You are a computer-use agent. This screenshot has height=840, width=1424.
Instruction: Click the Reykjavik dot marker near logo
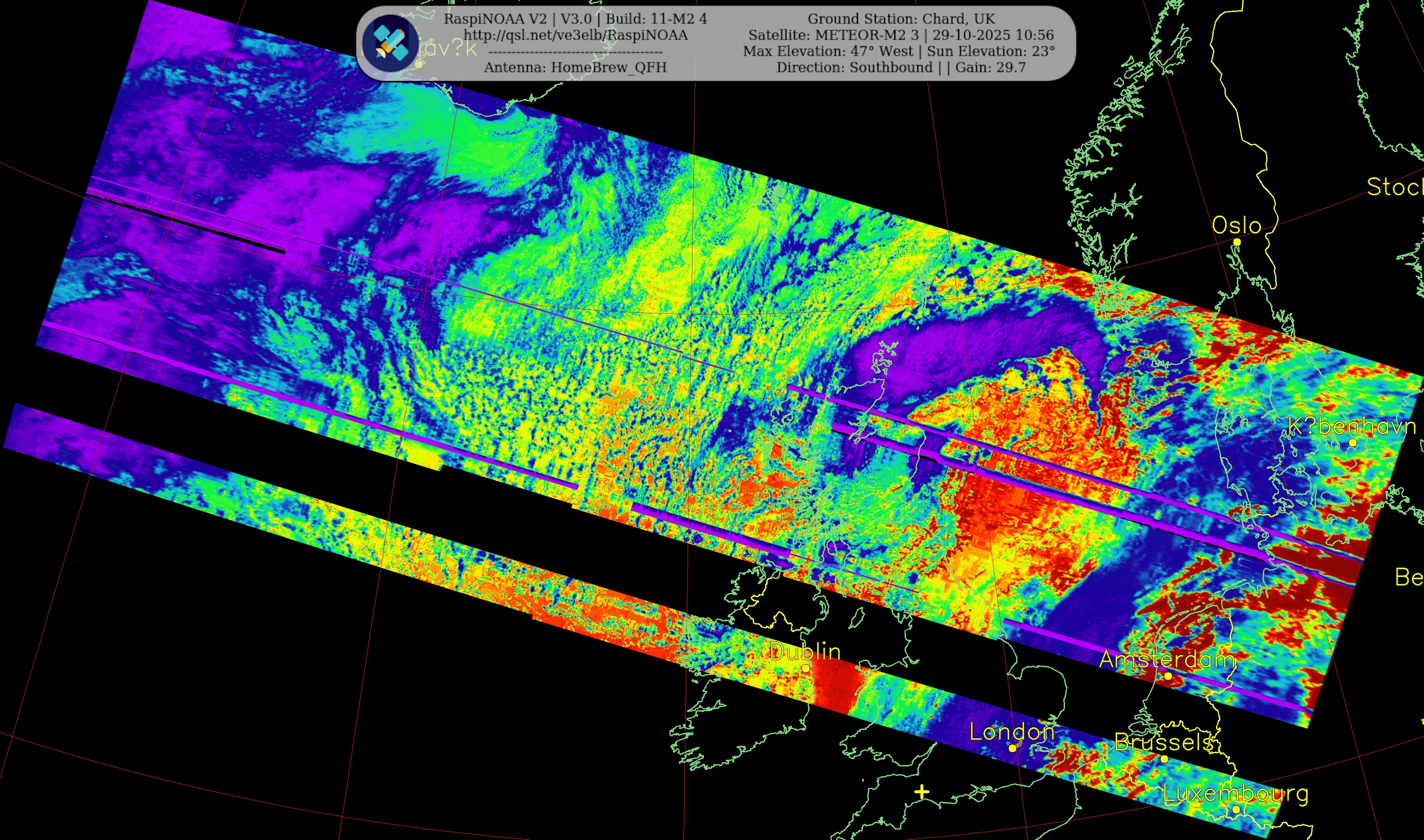(x=419, y=64)
